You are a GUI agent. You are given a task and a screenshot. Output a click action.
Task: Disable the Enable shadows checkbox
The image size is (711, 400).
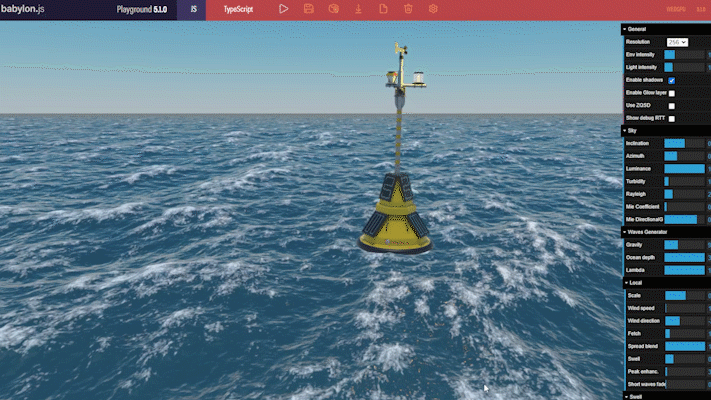click(x=672, y=80)
